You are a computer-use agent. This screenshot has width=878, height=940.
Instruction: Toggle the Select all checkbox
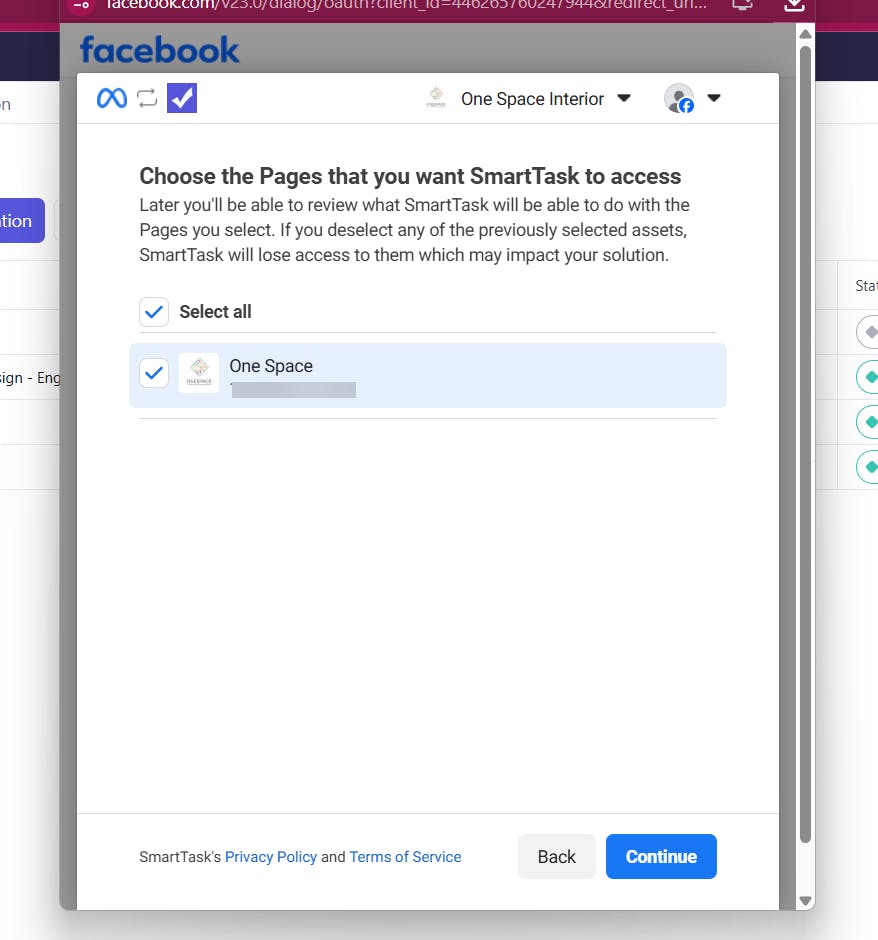154,312
